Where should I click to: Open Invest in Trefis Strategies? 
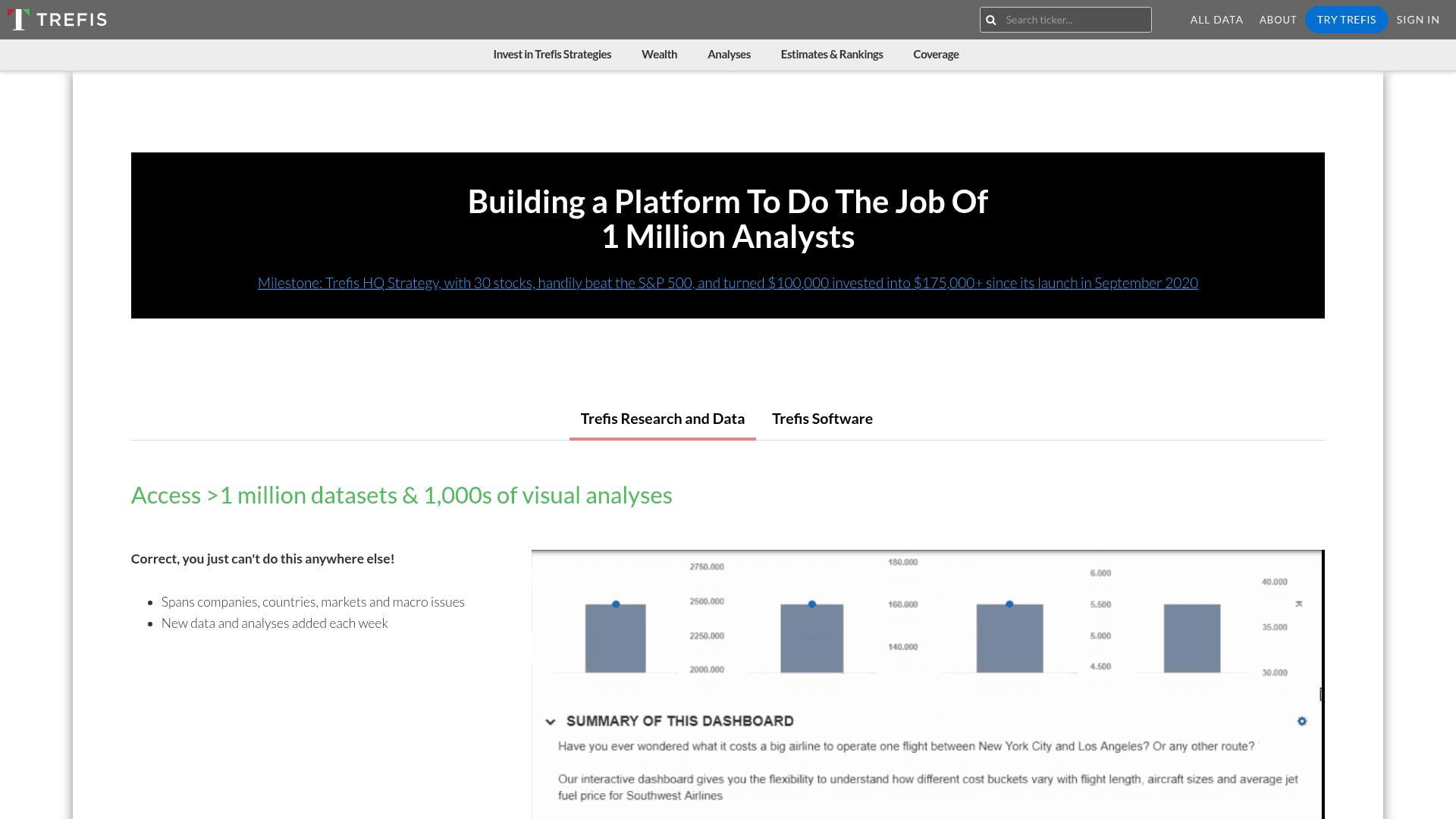click(x=552, y=54)
